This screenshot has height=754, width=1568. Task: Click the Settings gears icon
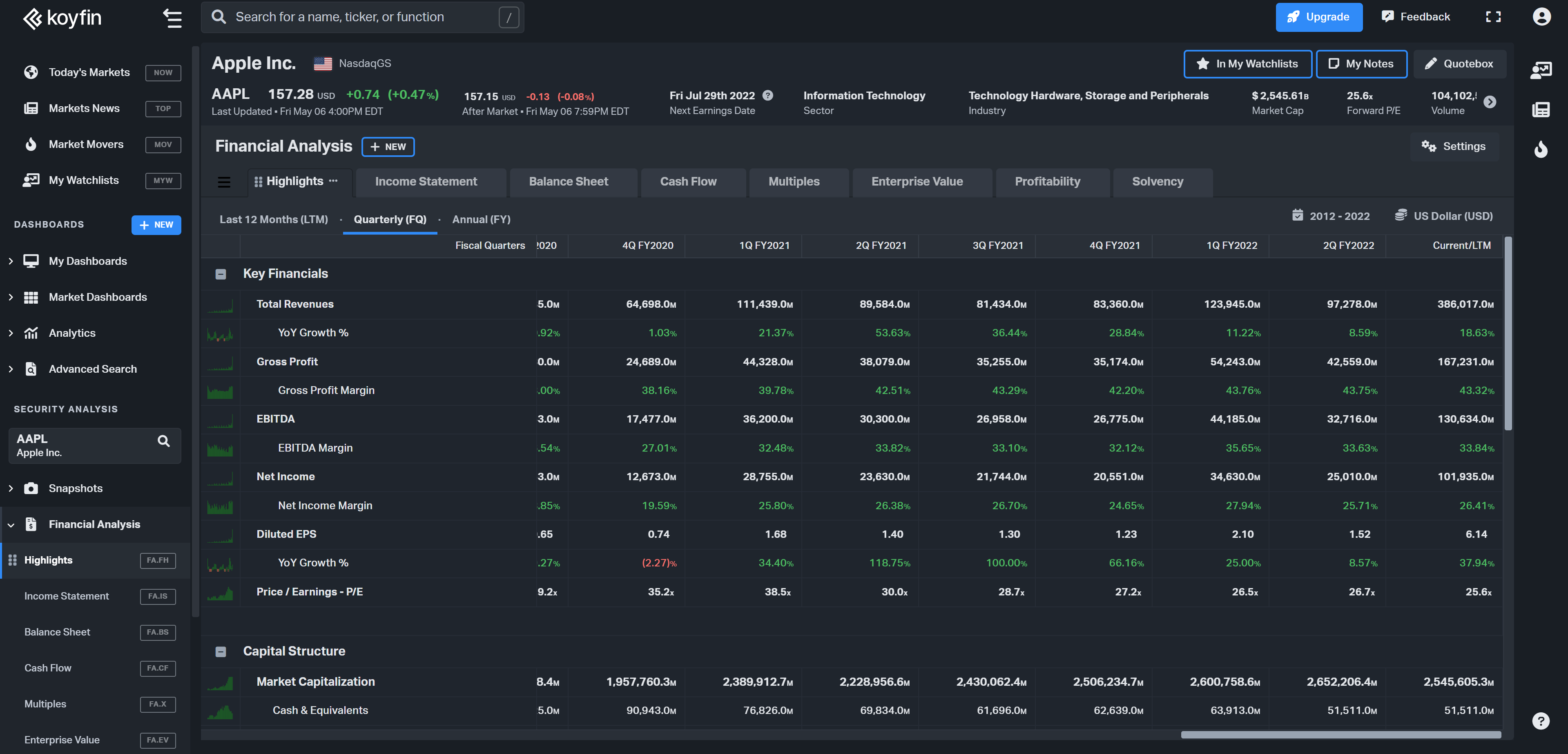[1428, 145]
